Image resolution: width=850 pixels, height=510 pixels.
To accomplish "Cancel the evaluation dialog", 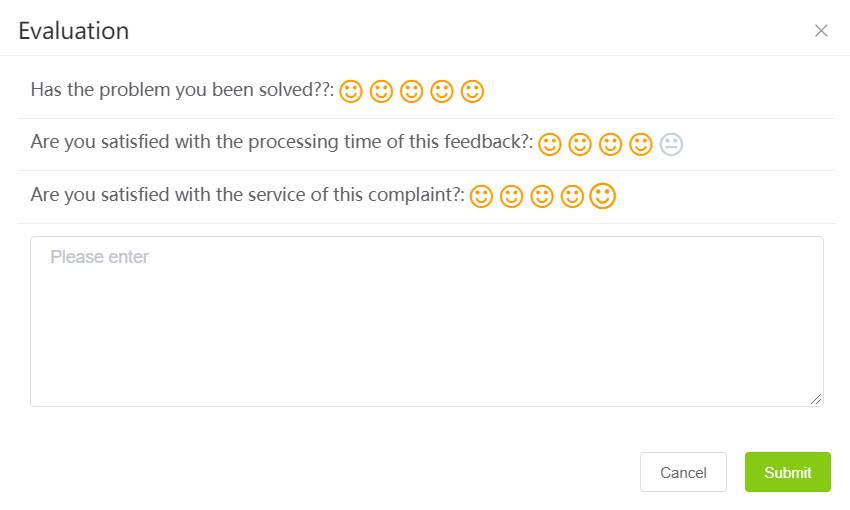I will point(683,472).
